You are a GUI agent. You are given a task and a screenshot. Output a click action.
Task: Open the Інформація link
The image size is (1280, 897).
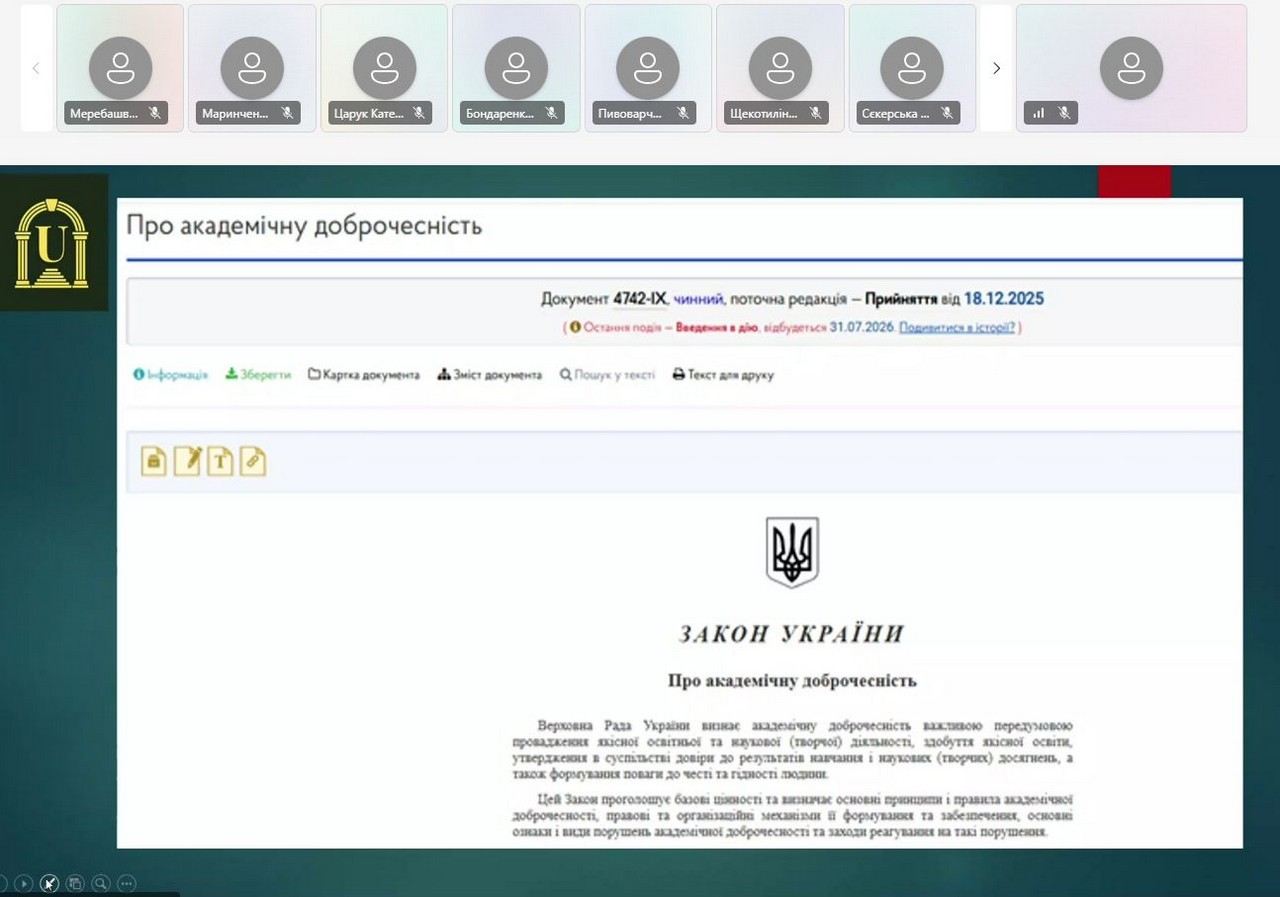(x=171, y=375)
